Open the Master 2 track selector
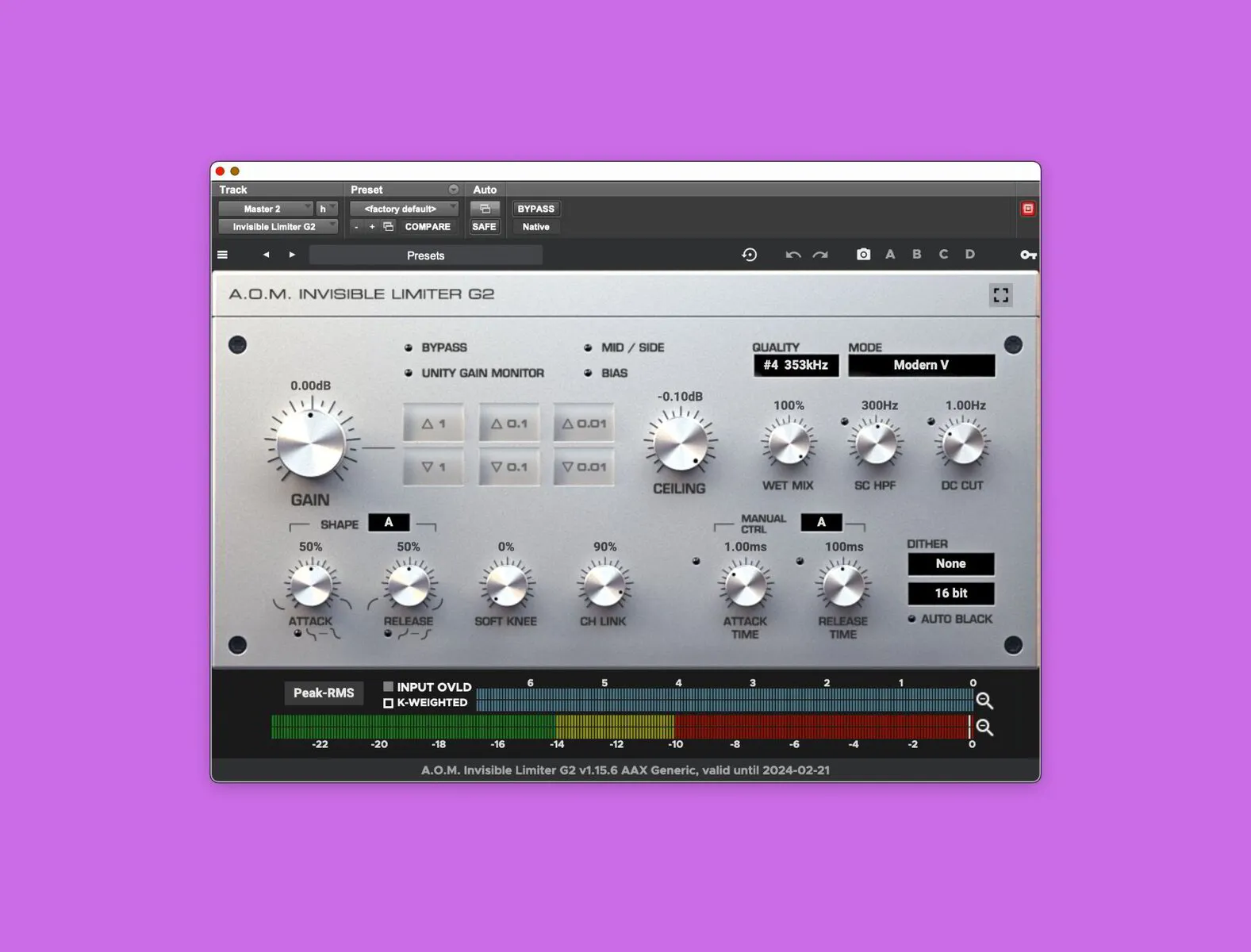The image size is (1251, 952). tap(266, 209)
